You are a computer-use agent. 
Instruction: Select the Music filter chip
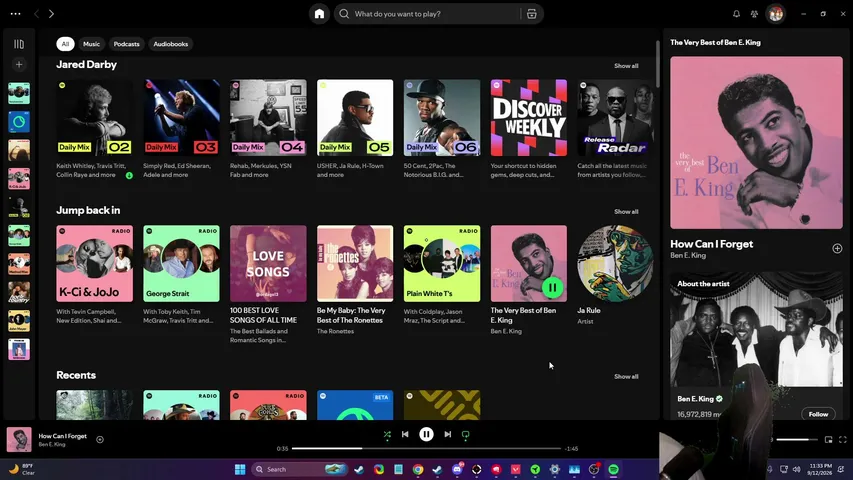point(91,44)
